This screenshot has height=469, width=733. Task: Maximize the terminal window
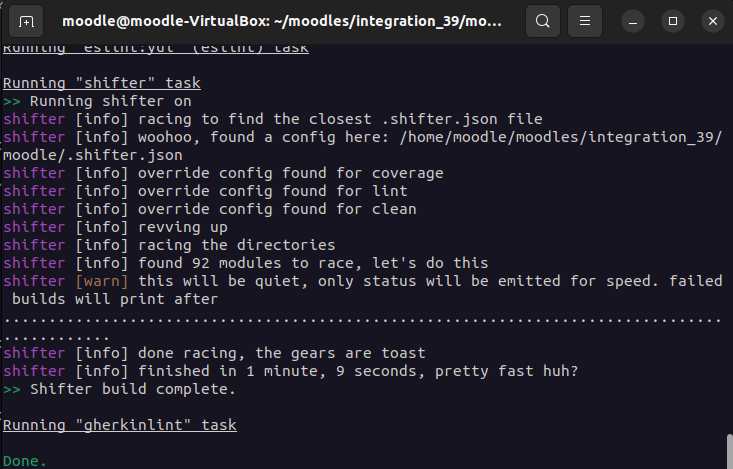click(x=673, y=22)
